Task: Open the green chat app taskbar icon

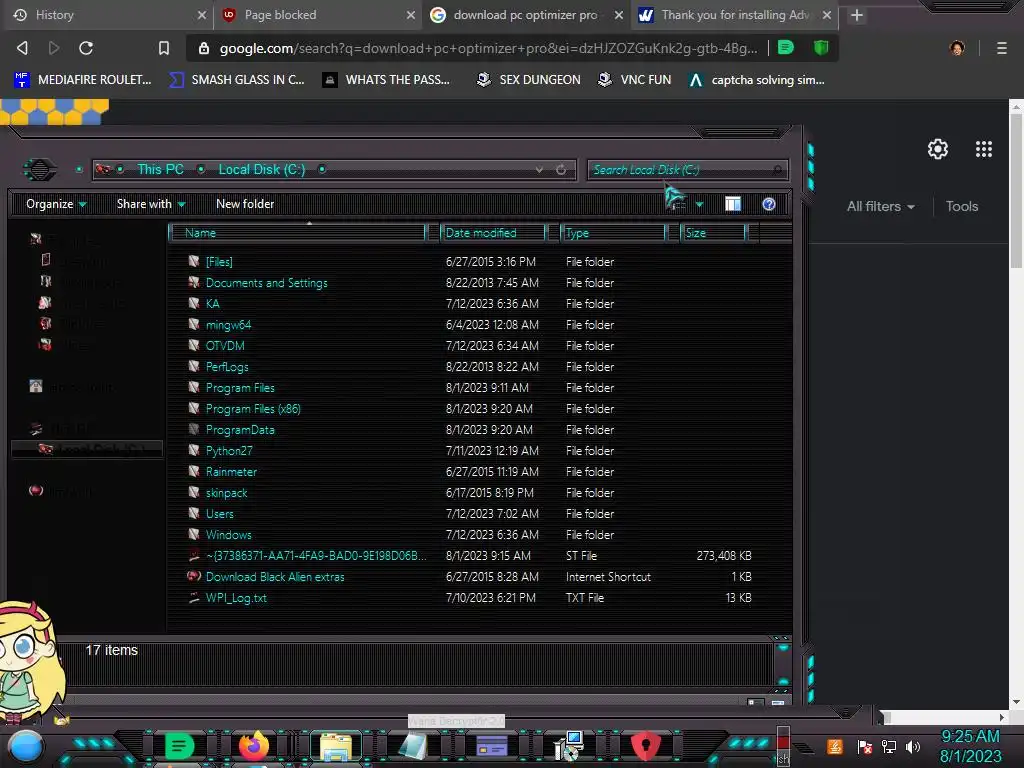Action: 179,746
